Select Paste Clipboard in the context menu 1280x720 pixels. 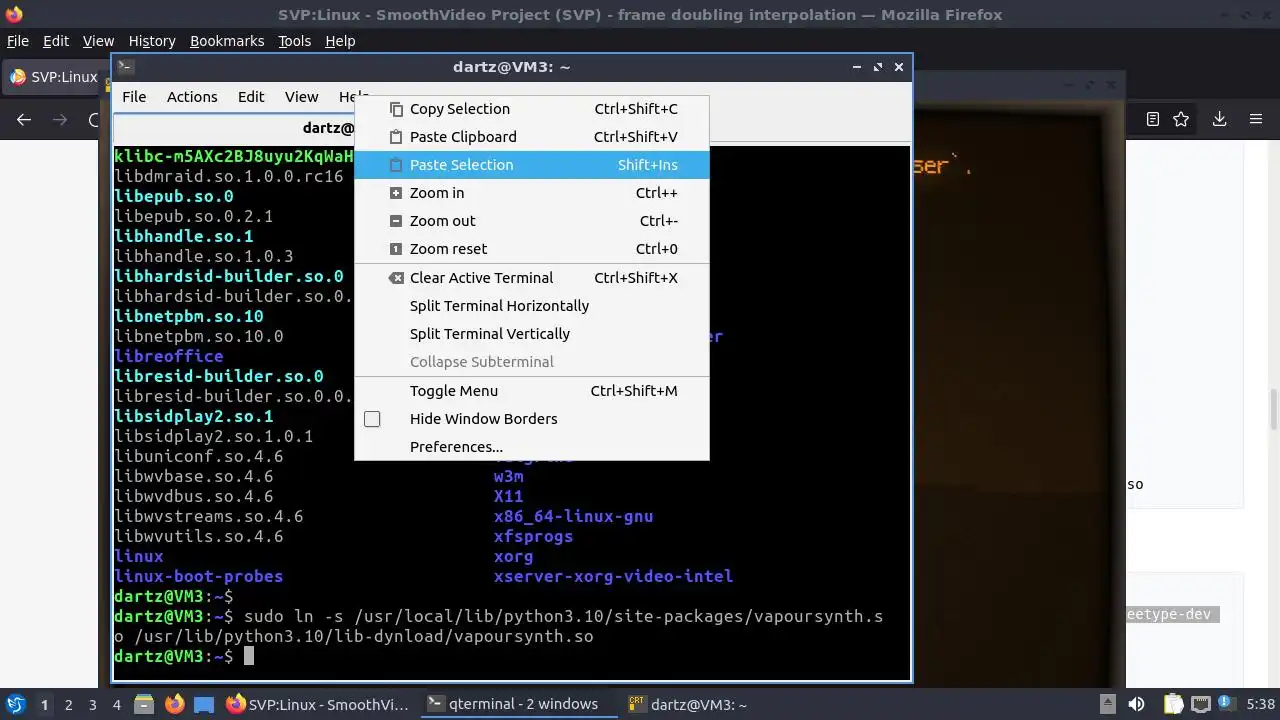pyautogui.click(x=531, y=137)
